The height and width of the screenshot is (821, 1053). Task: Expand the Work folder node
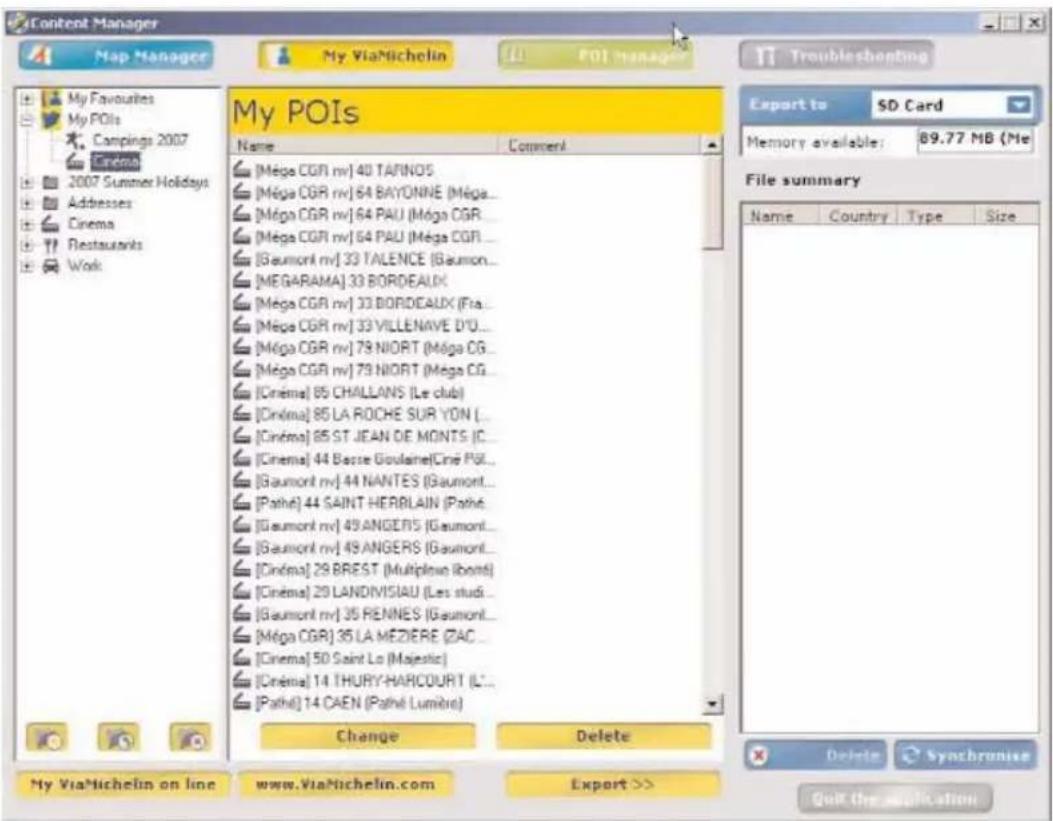(x=27, y=266)
